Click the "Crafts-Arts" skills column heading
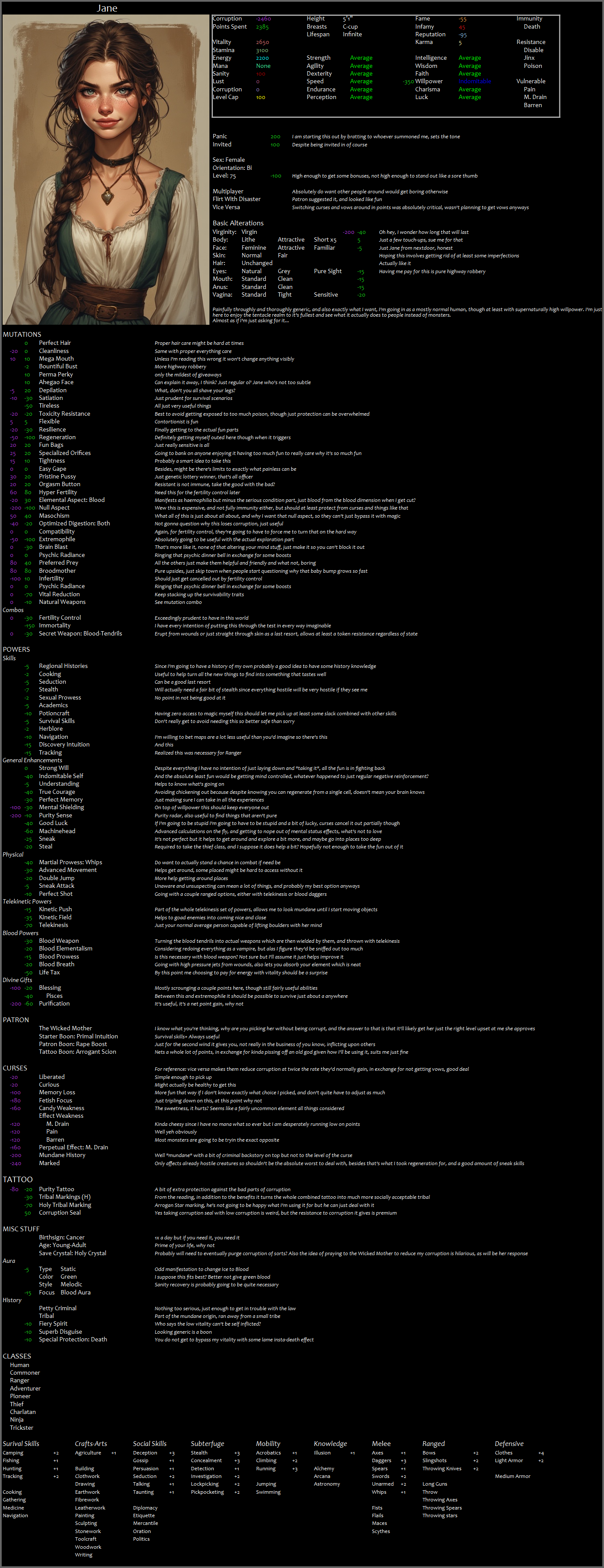 [x=90, y=1443]
